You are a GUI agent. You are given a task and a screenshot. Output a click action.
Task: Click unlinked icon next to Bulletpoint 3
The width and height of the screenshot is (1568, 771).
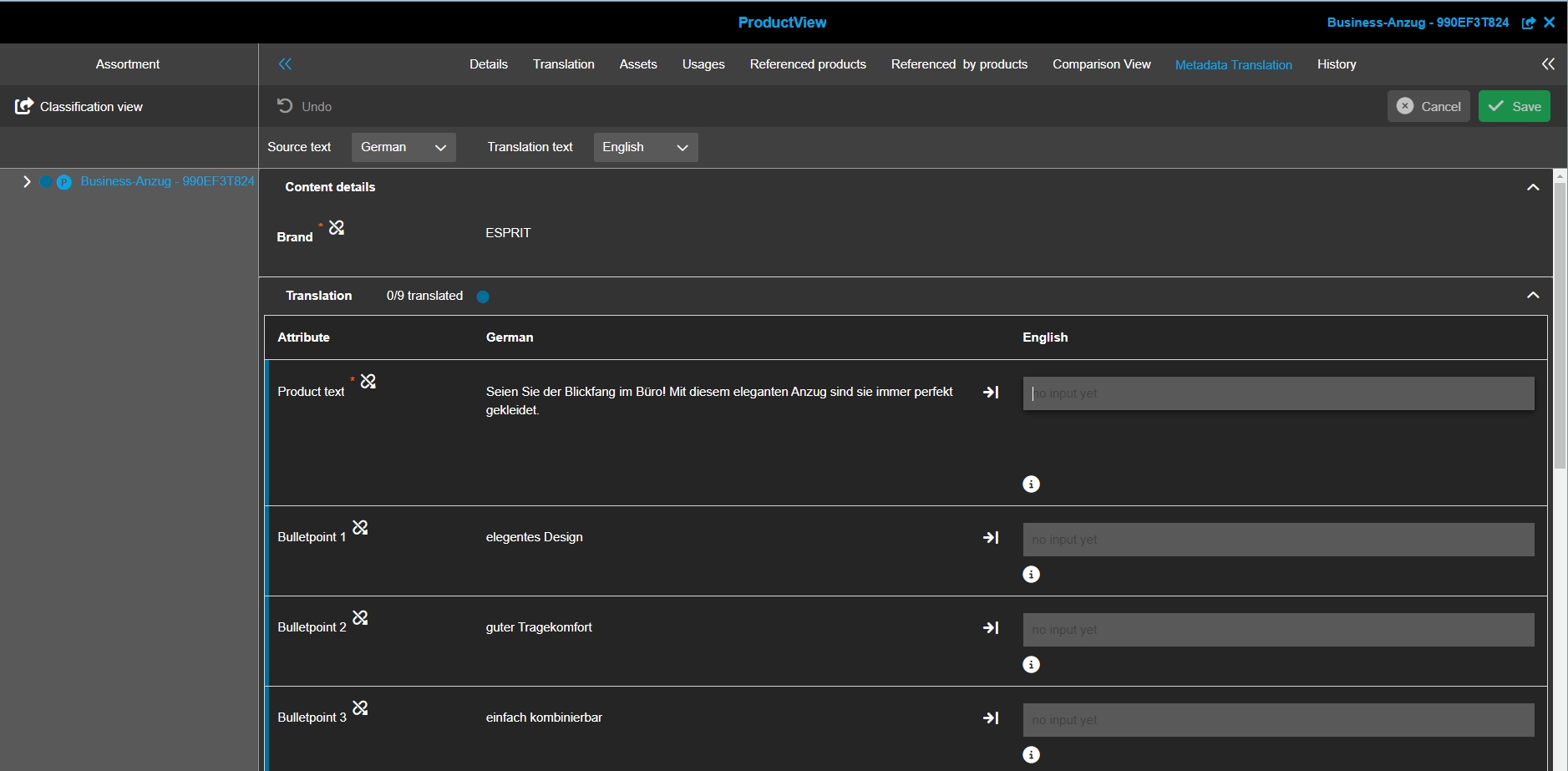click(x=360, y=708)
